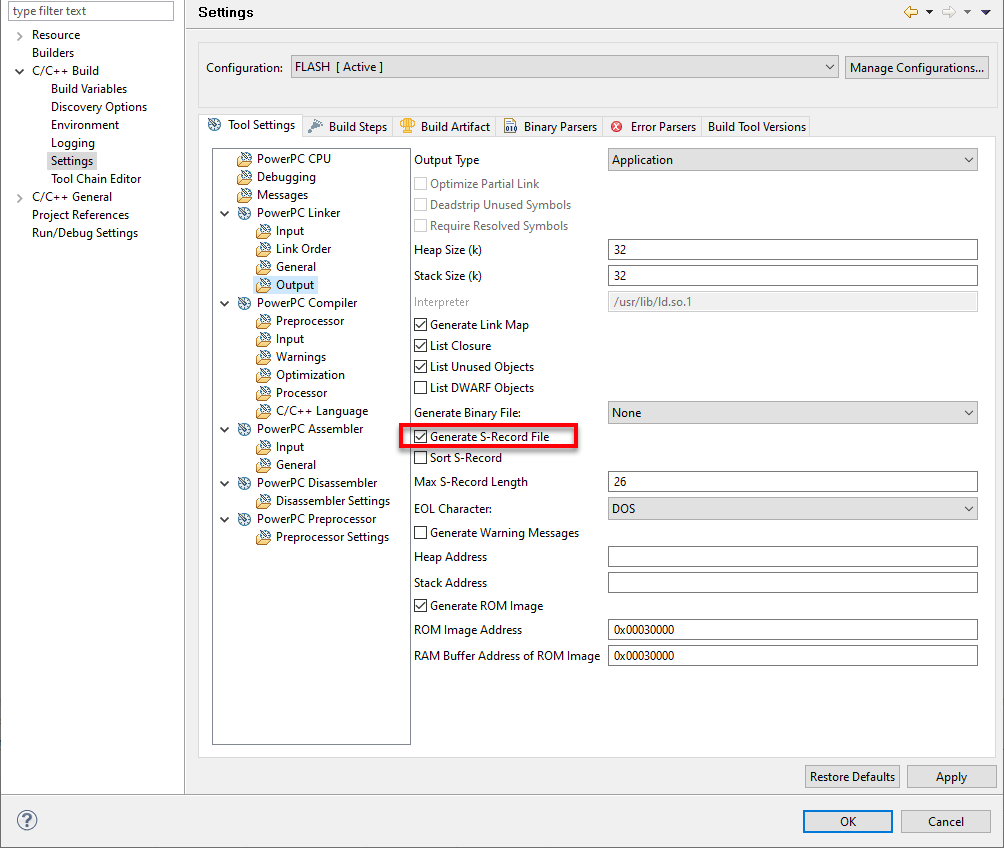1004x848 pixels.
Task: Select Settings under C/C++ Build
Action: click(x=71, y=160)
